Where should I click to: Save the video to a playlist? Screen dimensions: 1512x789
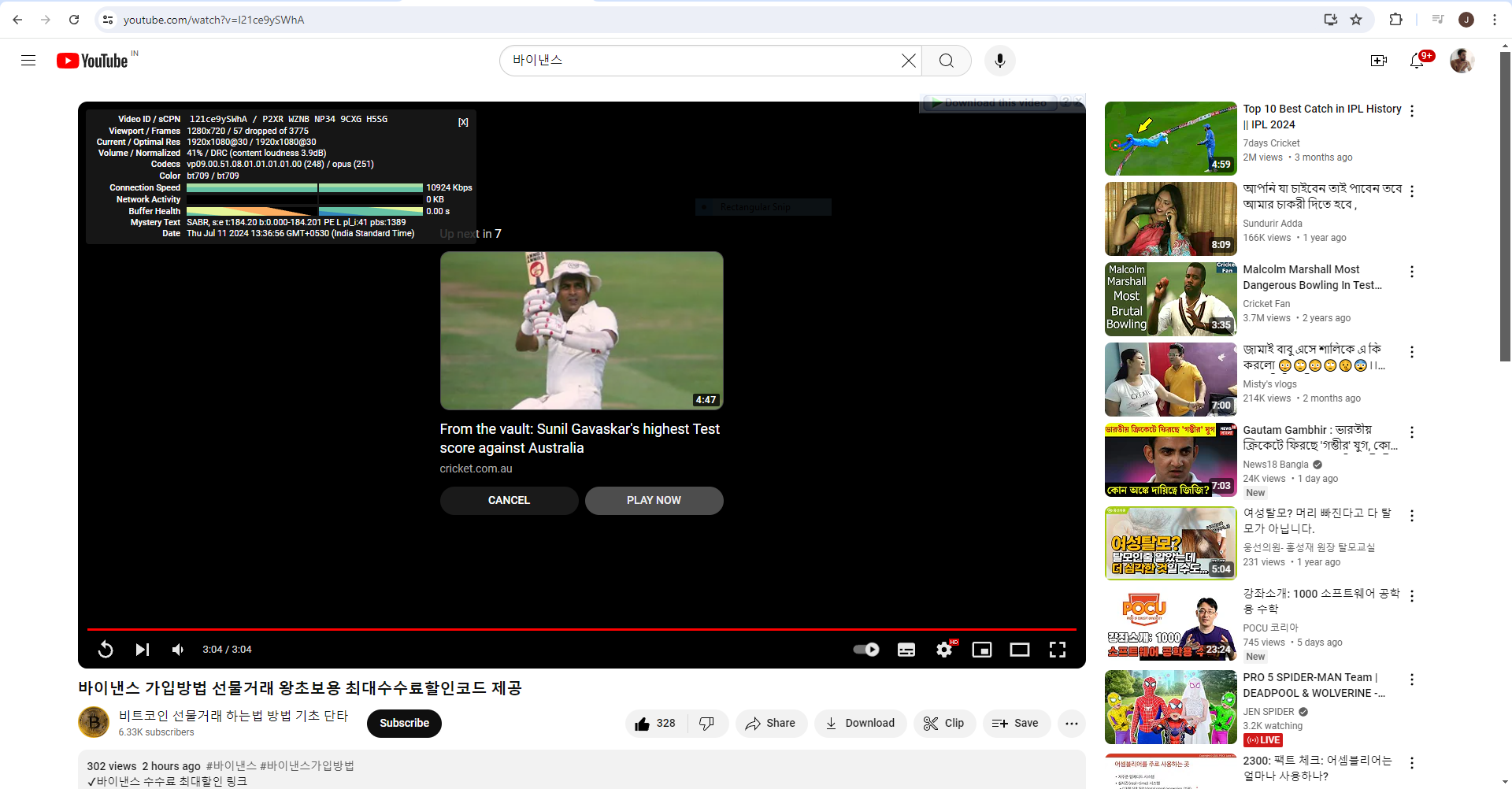coord(1016,724)
